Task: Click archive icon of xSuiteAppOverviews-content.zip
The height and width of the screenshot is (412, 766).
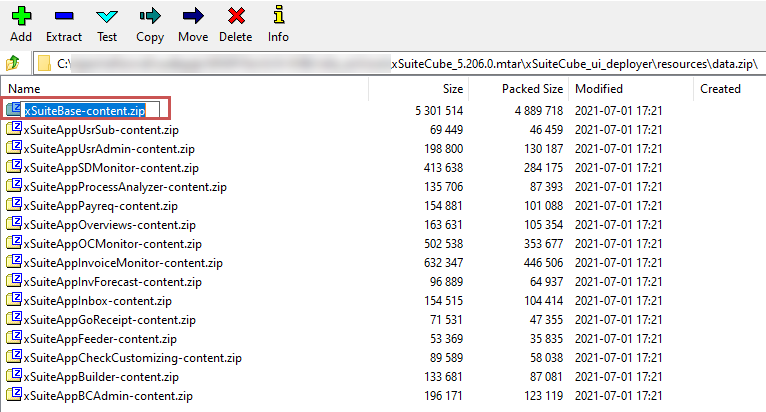Action: (14, 224)
